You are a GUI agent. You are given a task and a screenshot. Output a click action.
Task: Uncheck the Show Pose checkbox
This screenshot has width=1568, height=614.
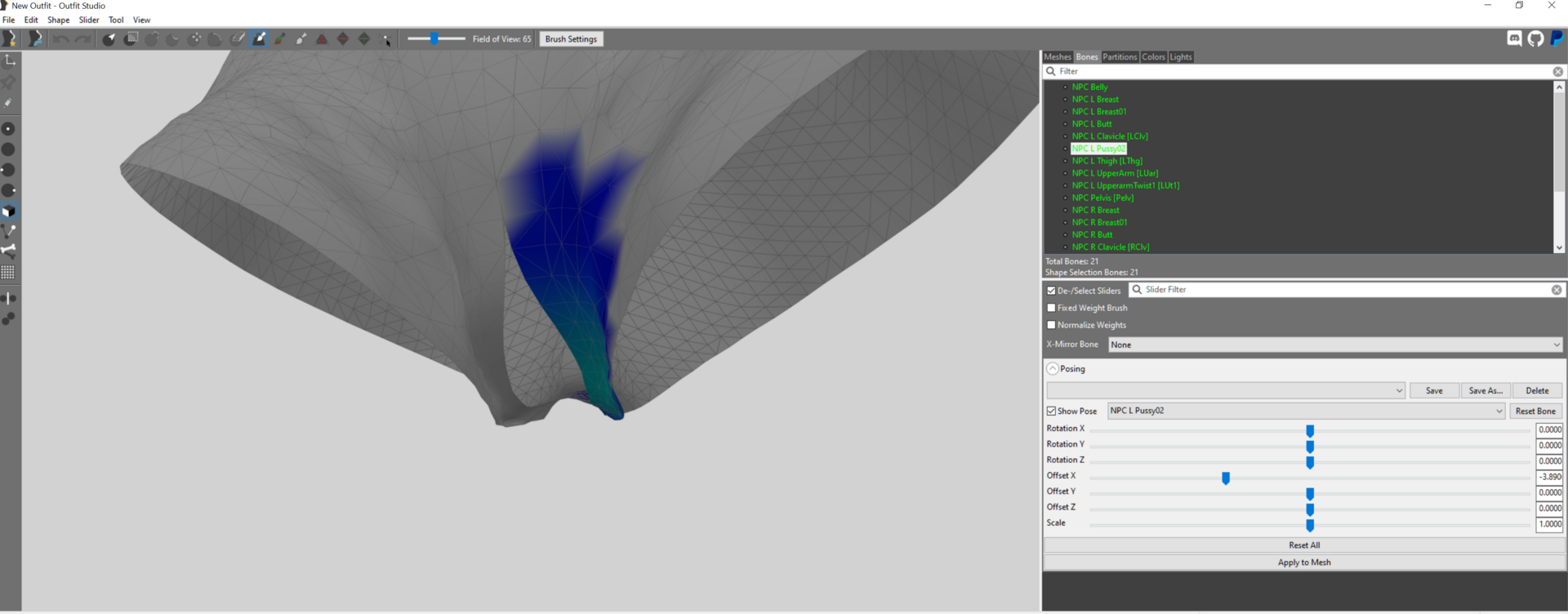(x=1051, y=412)
